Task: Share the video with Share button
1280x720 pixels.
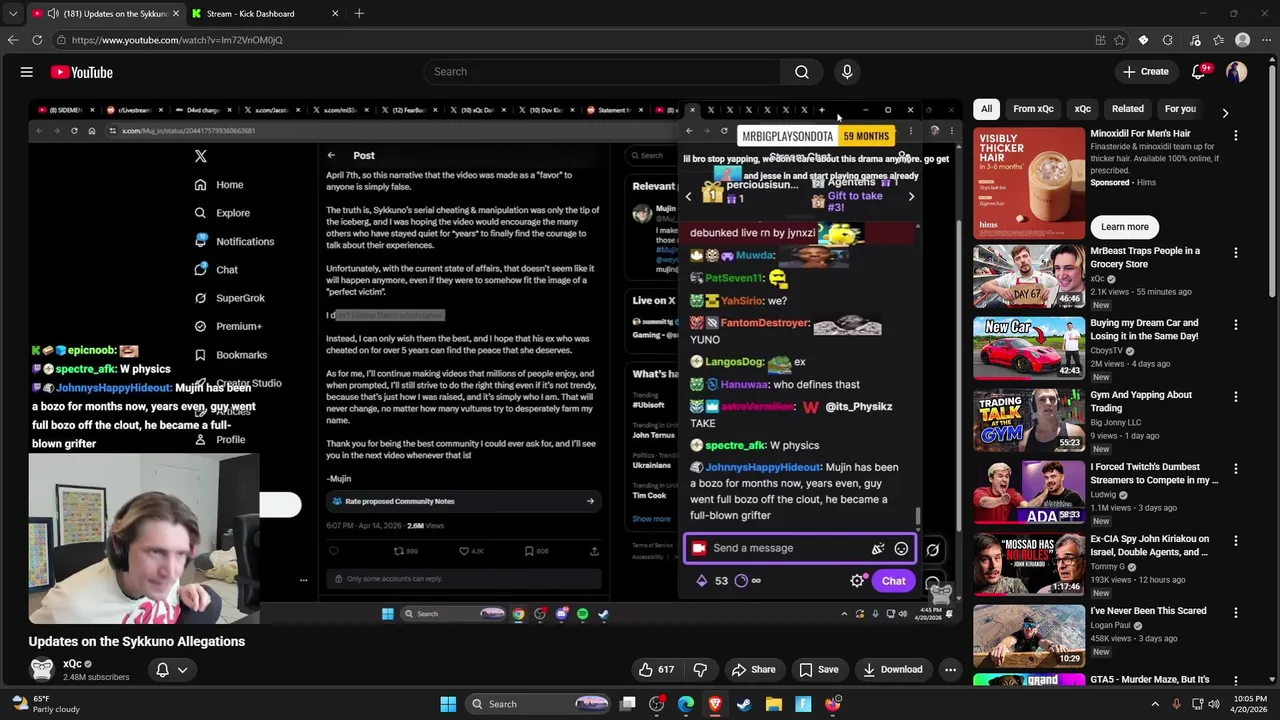Action: point(753,670)
